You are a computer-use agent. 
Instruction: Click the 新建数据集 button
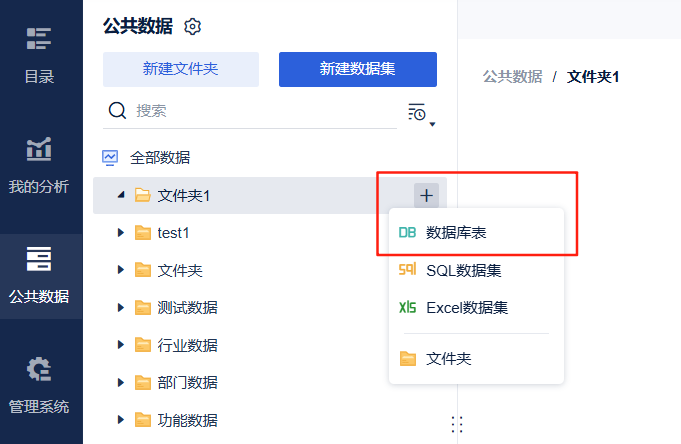(x=357, y=69)
